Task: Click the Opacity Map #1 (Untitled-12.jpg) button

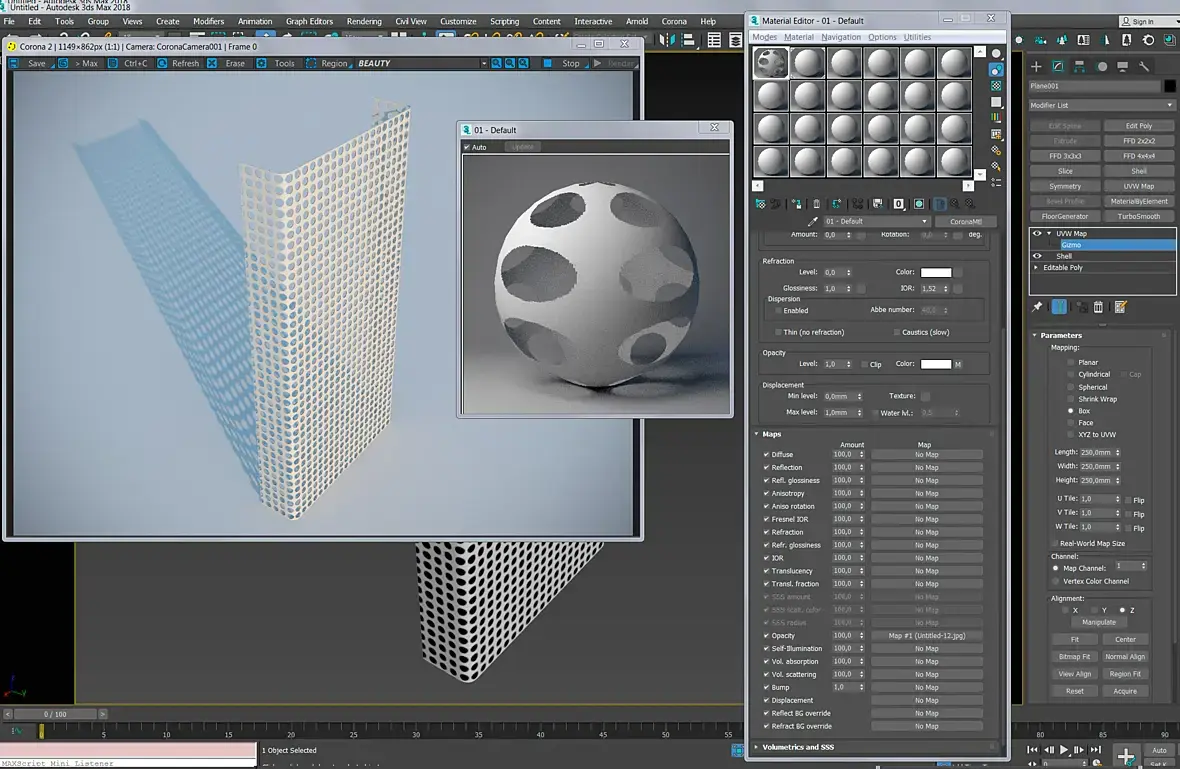Action: 926,635
